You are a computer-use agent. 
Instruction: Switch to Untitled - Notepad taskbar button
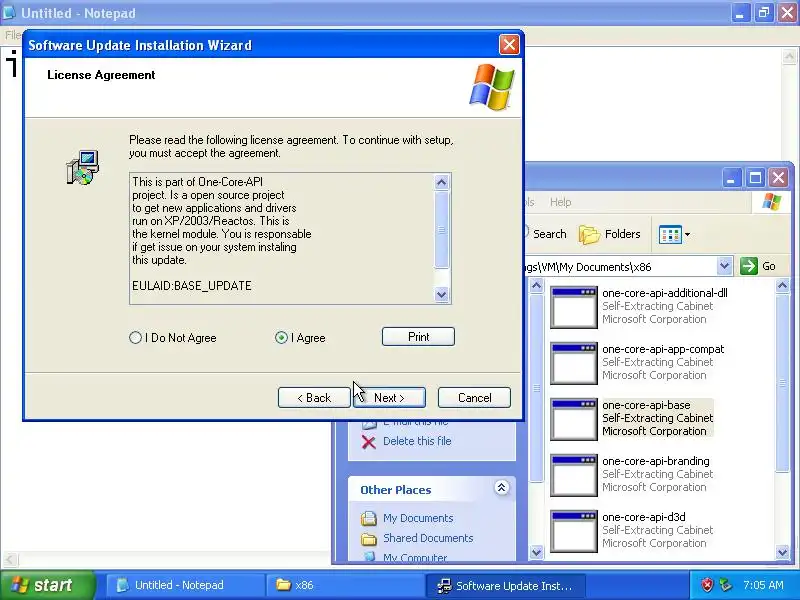click(x=185, y=585)
